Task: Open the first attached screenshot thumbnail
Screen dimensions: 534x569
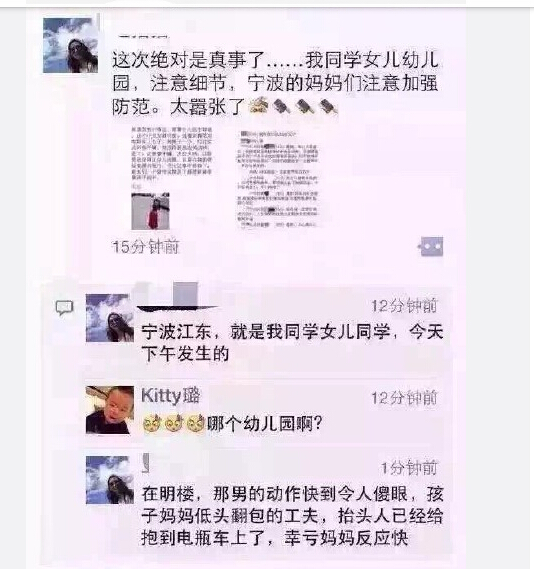Action: (x=171, y=178)
